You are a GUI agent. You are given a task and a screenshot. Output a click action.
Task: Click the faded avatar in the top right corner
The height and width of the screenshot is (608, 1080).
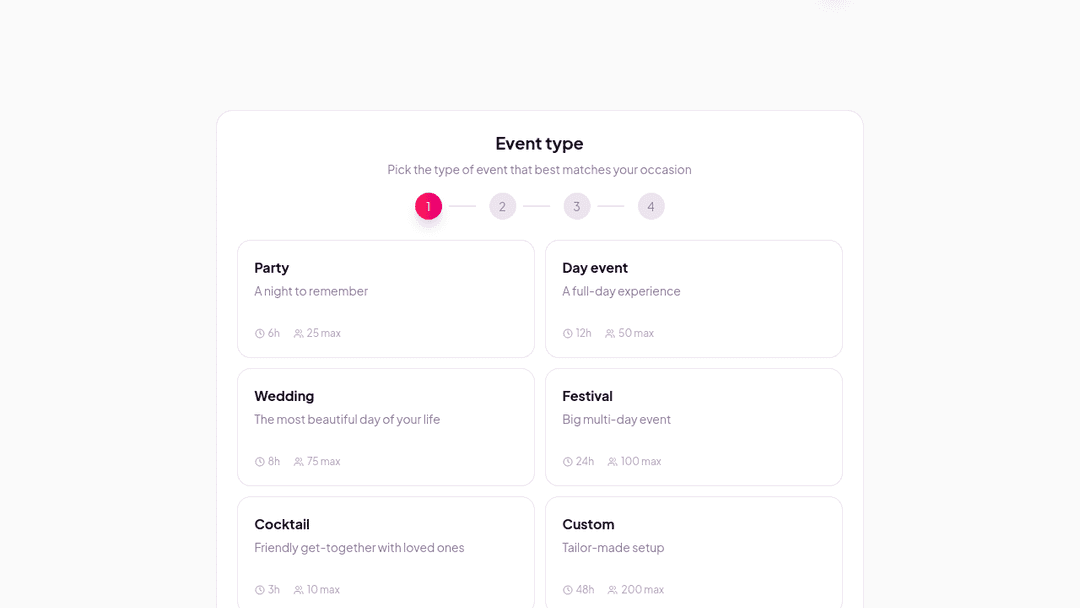tap(833, 5)
